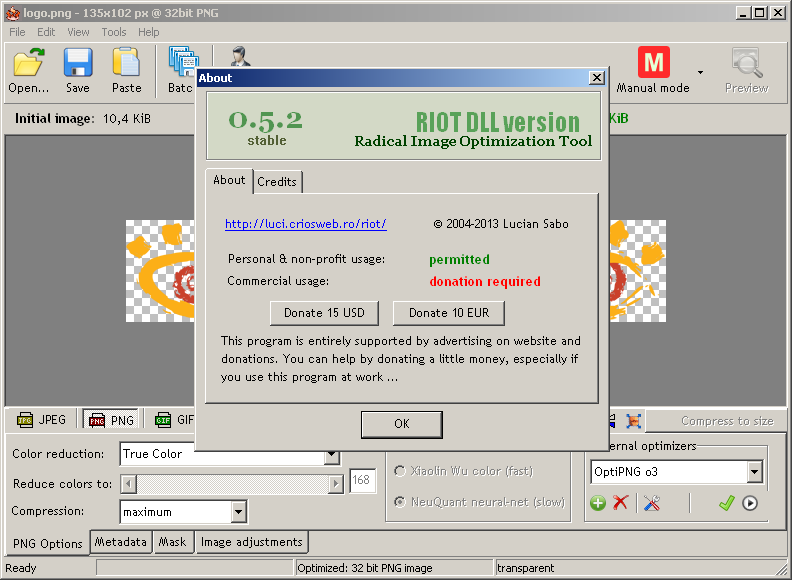Click the green checkmark optimizer icon
Viewport: 792px width, 580px height.
tap(727, 503)
